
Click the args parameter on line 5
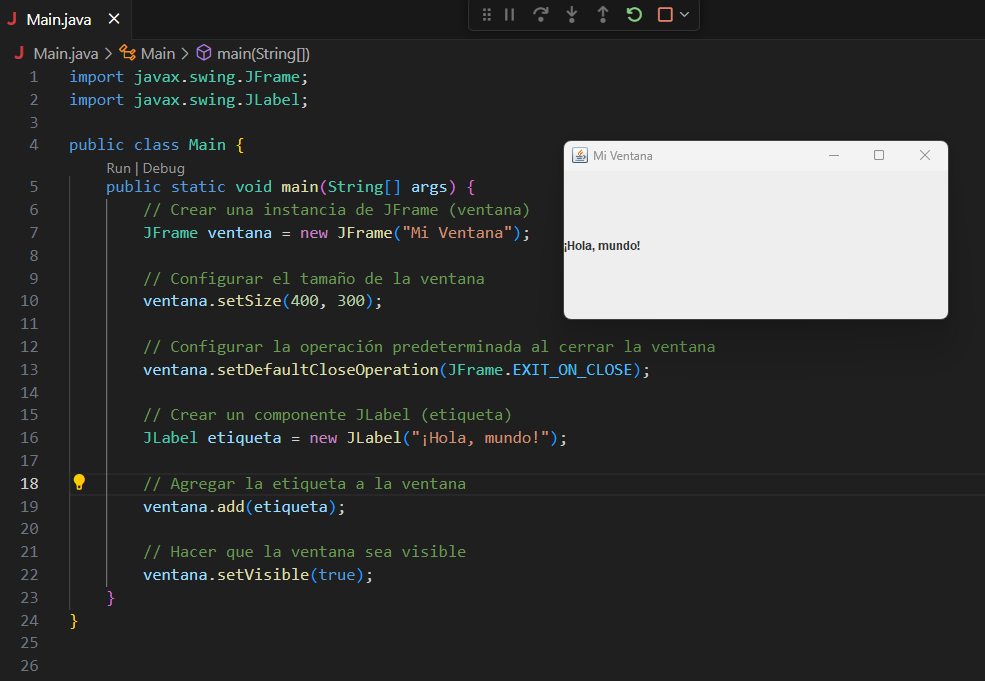coord(429,187)
